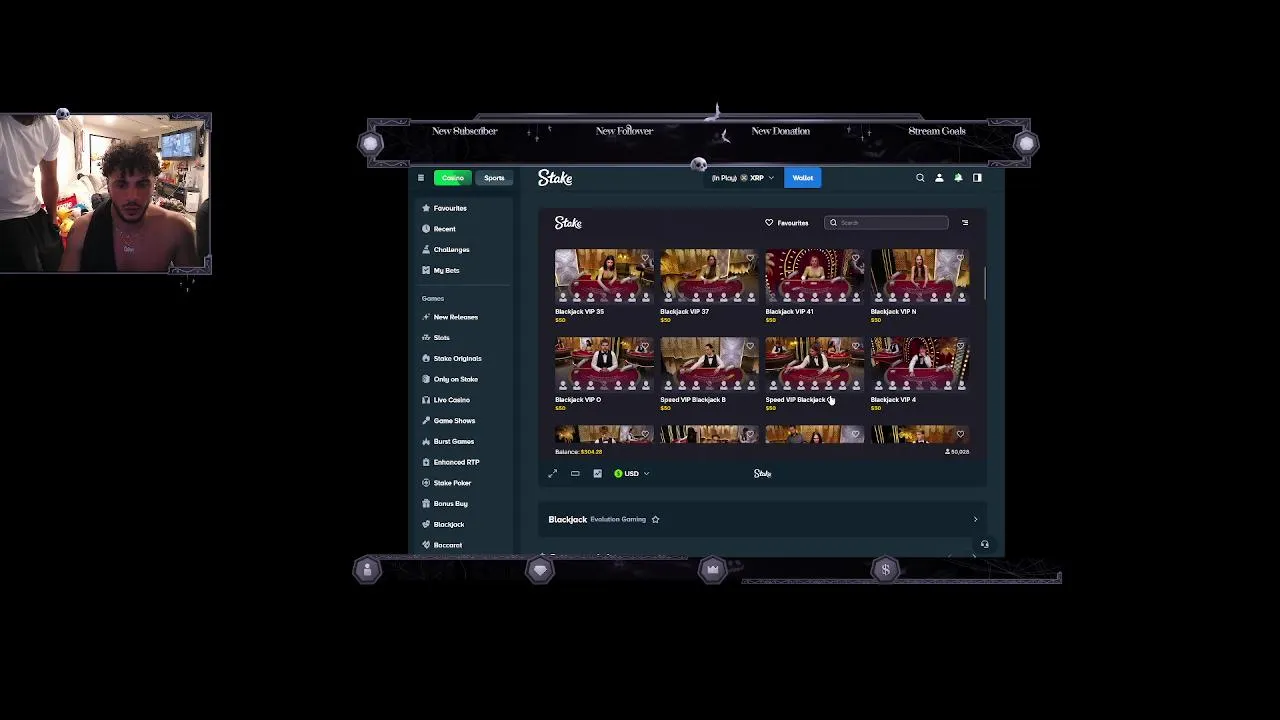Open the Wallet button
The height and width of the screenshot is (720, 1280).
click(803, 178)
